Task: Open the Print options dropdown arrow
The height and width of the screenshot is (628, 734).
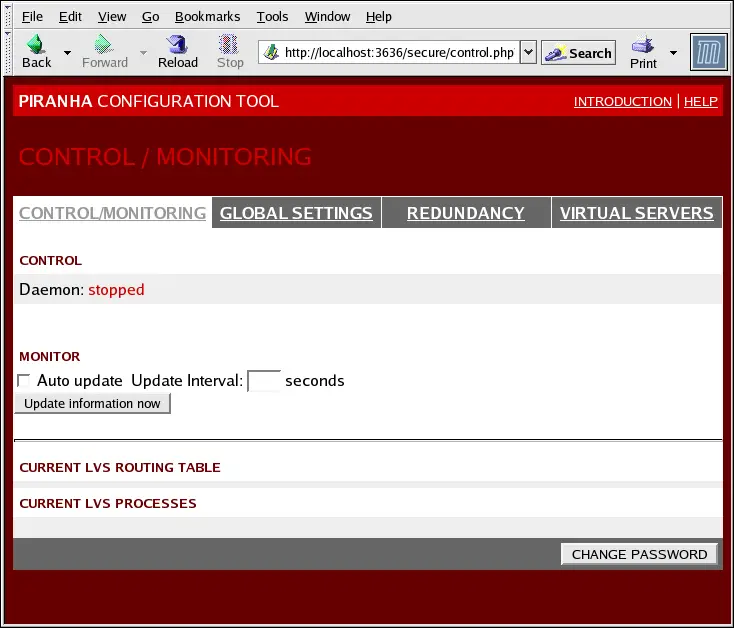Action: [x=673, y=52]
